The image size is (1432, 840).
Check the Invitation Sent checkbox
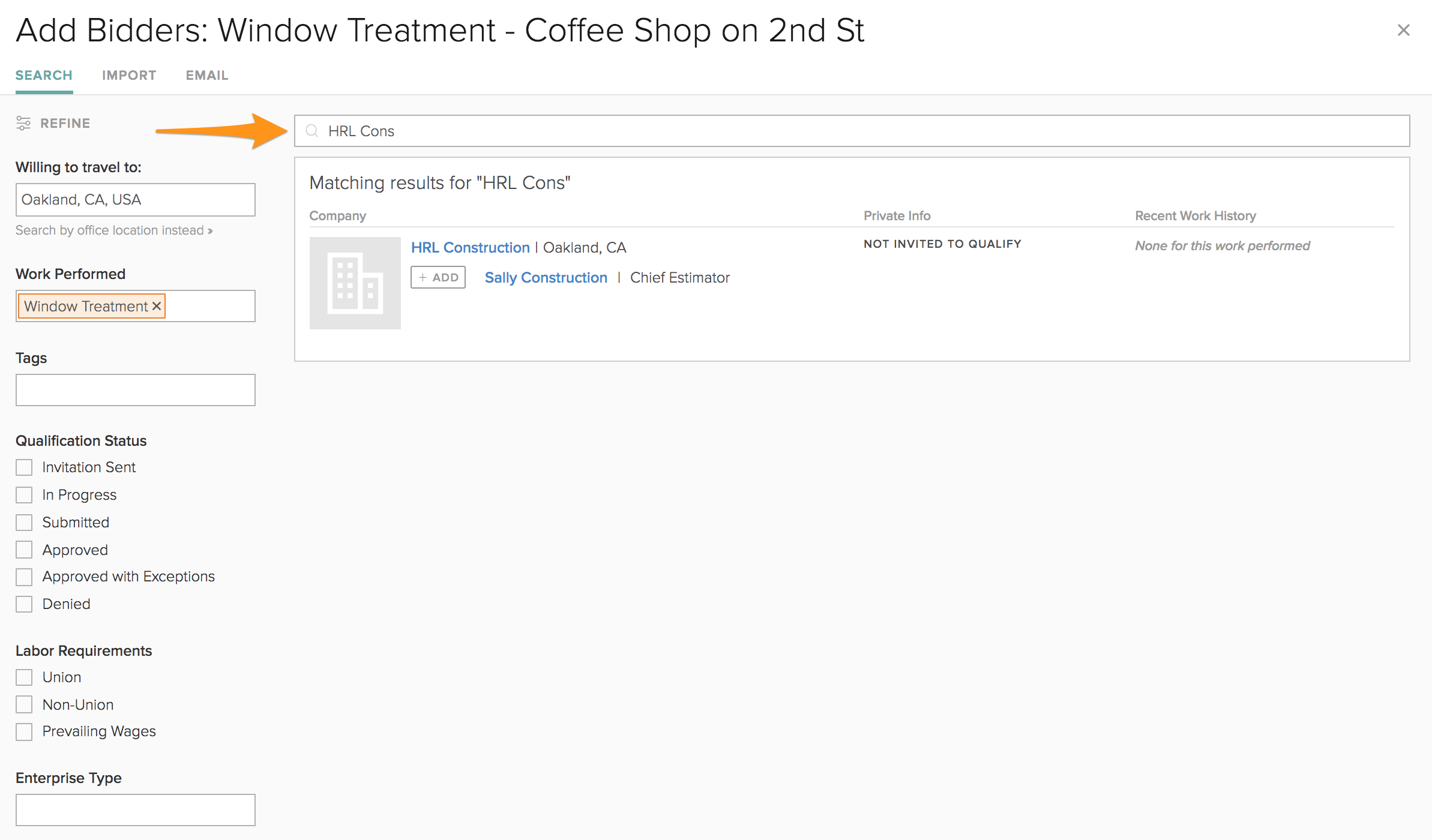[x=24, y=467]
